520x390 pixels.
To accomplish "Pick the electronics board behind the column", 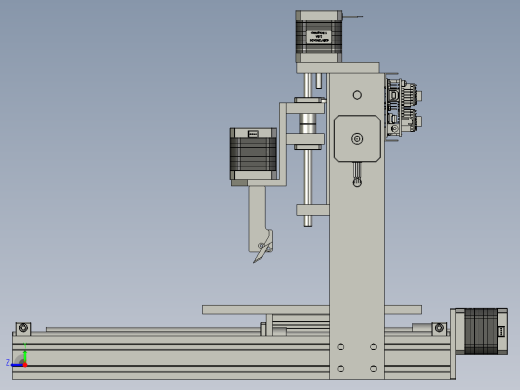I will pyautogui.click(x=403, y=107).
